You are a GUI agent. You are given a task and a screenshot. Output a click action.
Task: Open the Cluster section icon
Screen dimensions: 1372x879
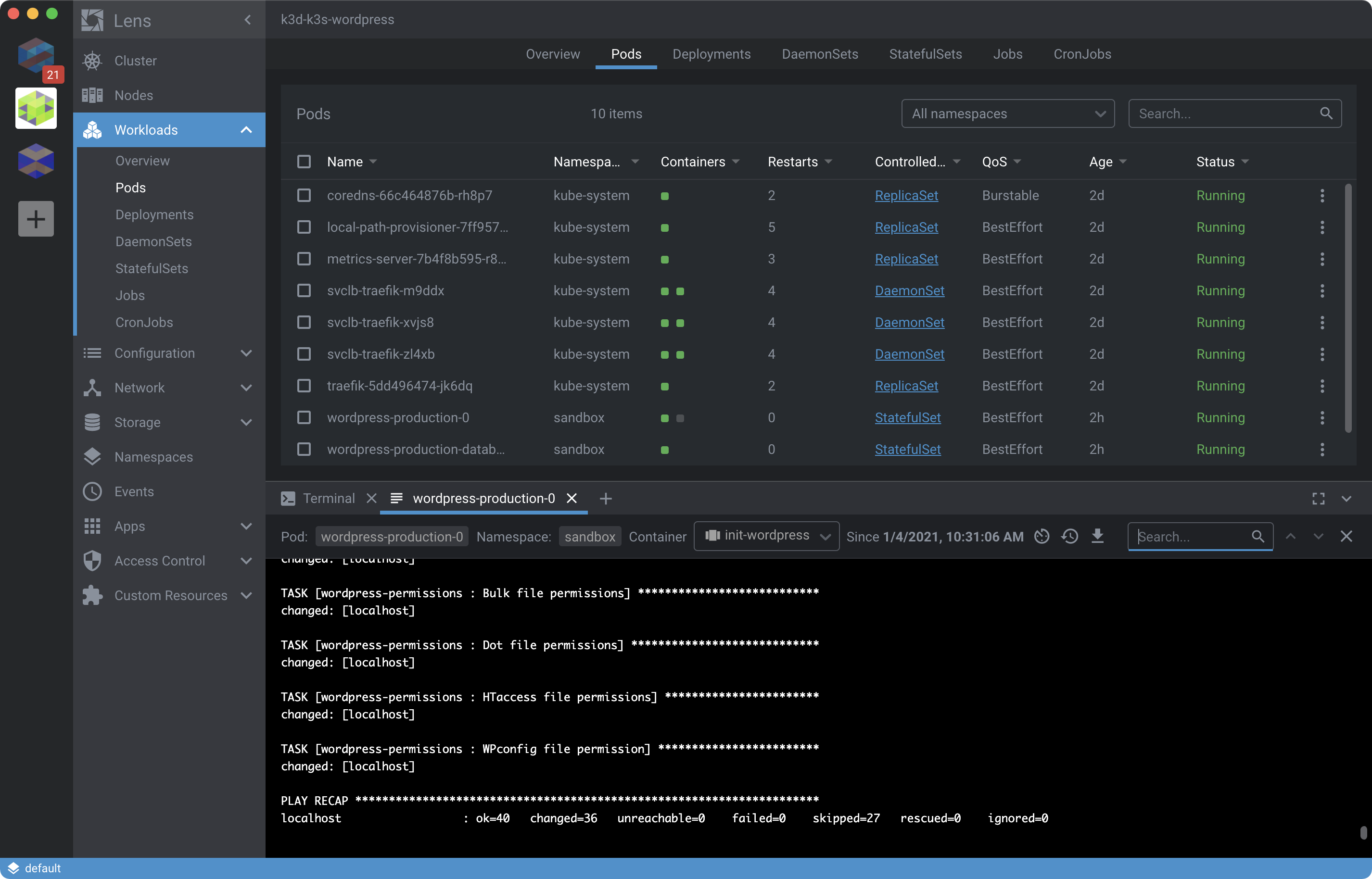pyautogui.click(x=92, y=61)
